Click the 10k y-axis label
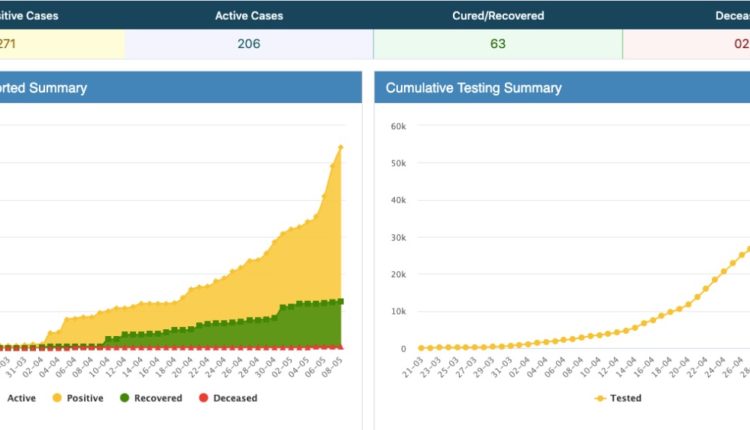Image resolution: width=750 pixels, height=430 pixels. click(x=397, y=312)
